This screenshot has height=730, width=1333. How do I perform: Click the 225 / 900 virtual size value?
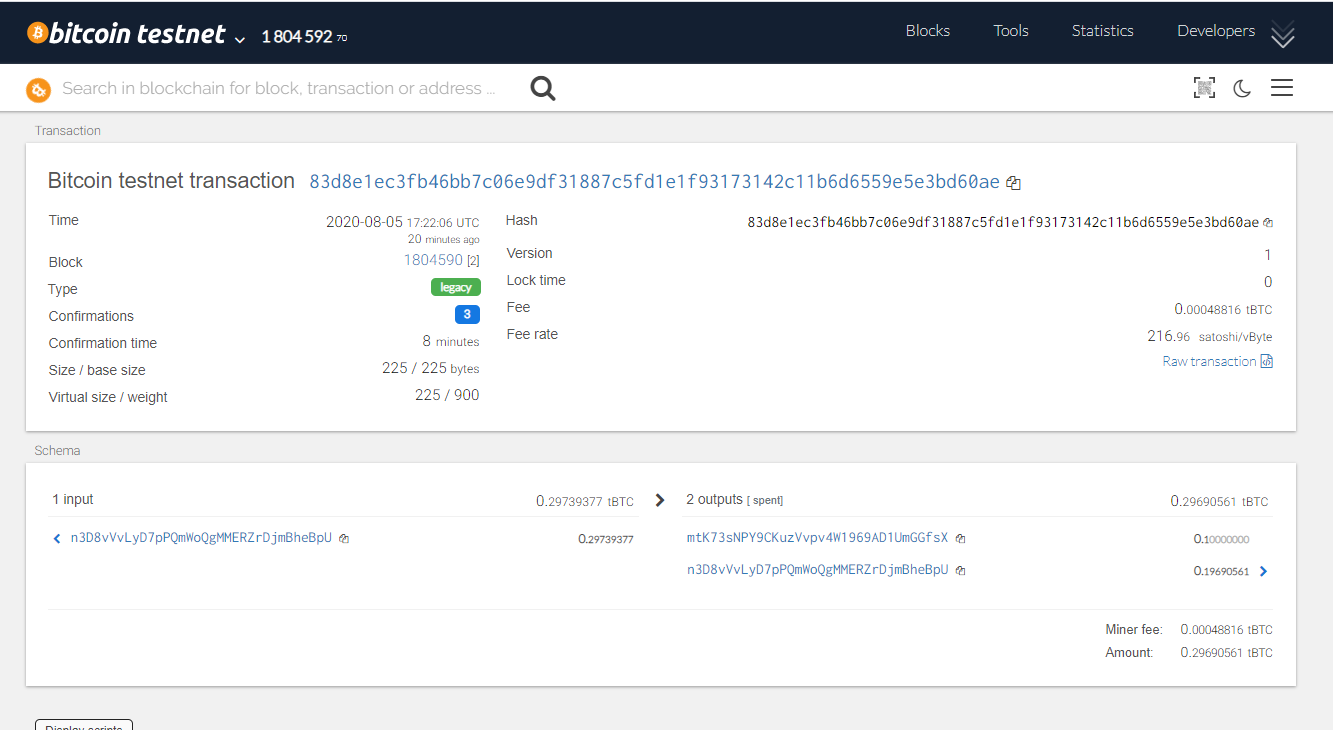click(447, 395)
